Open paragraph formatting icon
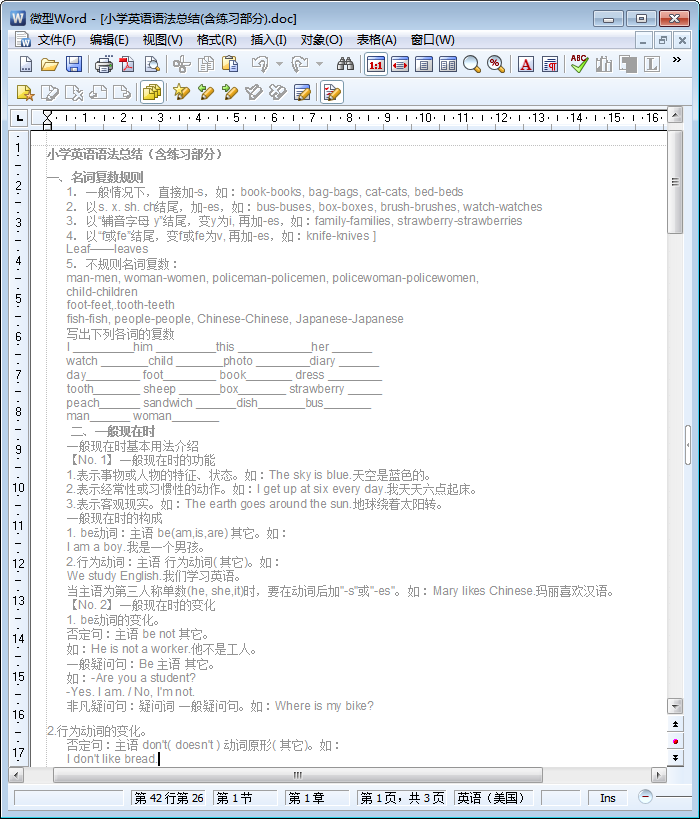This screenshot has height=819, width=700. point(550,64)
